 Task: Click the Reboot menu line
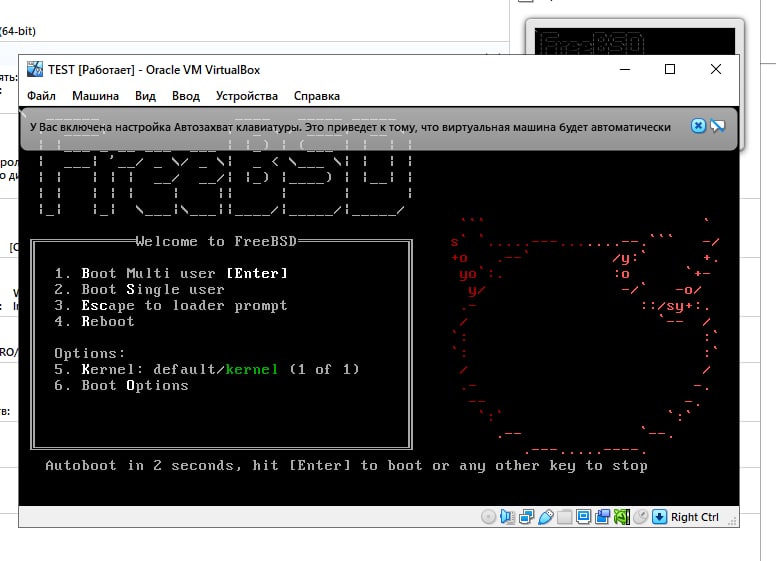(x=94, y=322)
